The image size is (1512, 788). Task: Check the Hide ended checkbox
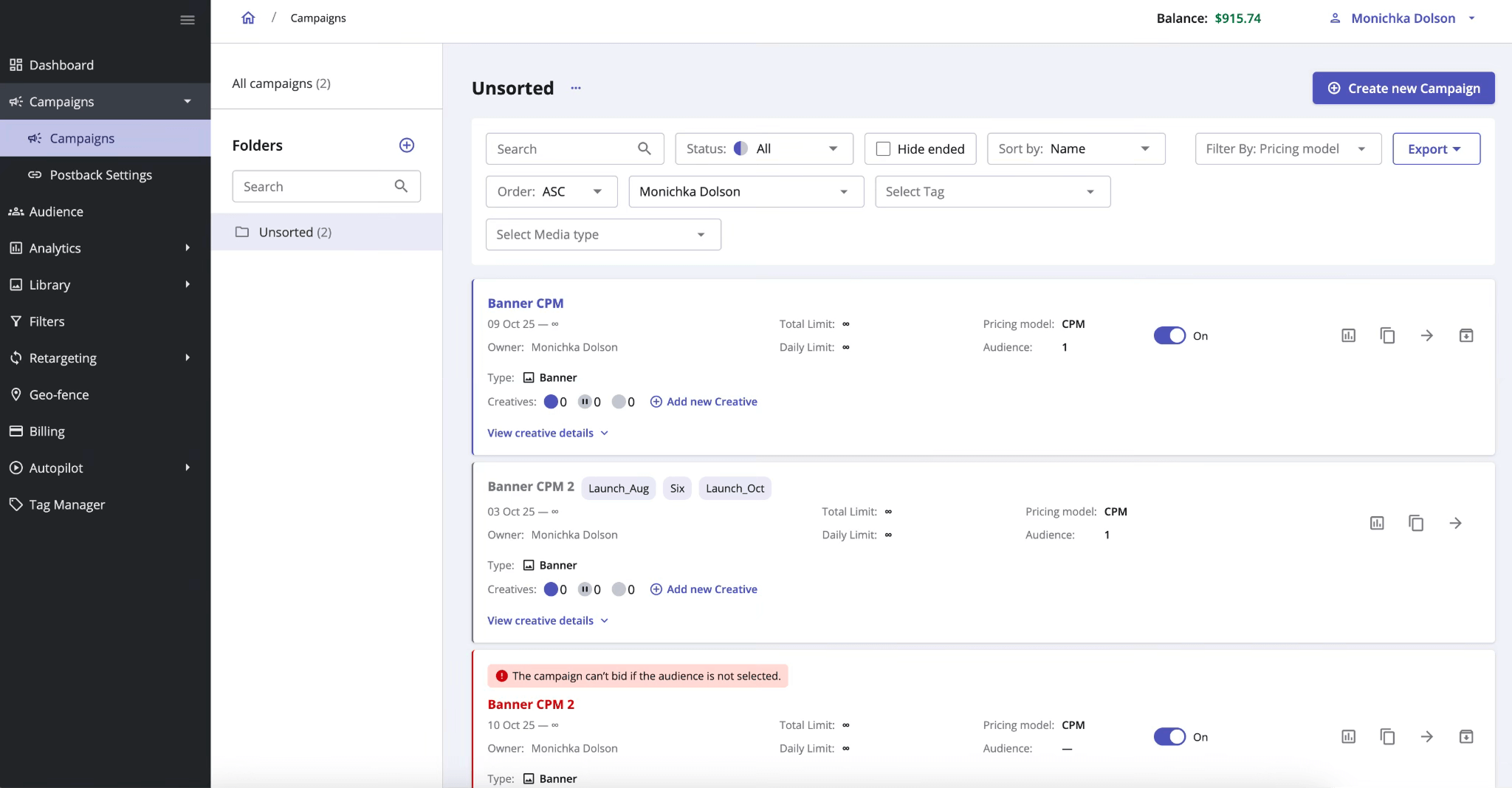tap(883, 149)
